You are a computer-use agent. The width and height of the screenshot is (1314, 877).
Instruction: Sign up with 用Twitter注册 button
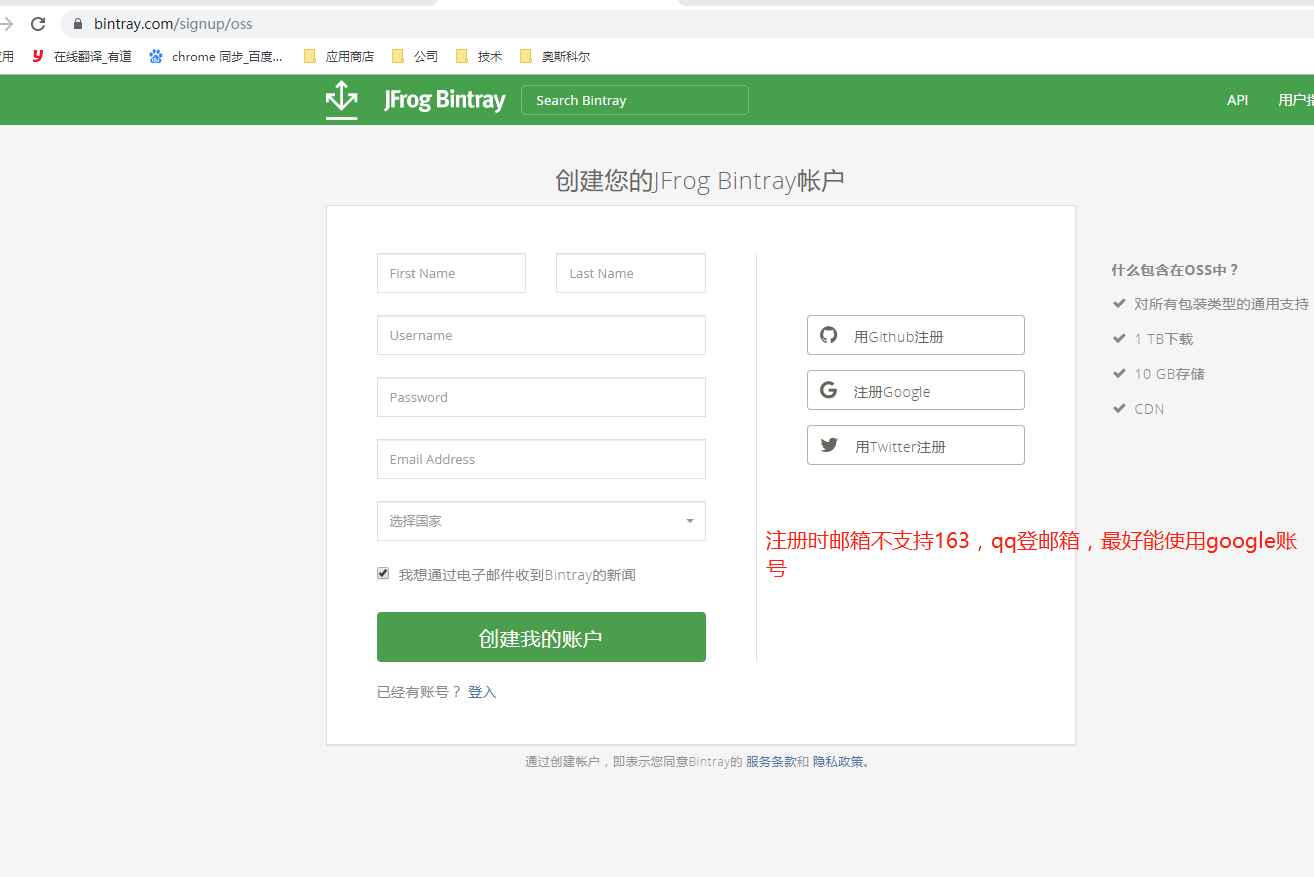(x=916, y=445)
